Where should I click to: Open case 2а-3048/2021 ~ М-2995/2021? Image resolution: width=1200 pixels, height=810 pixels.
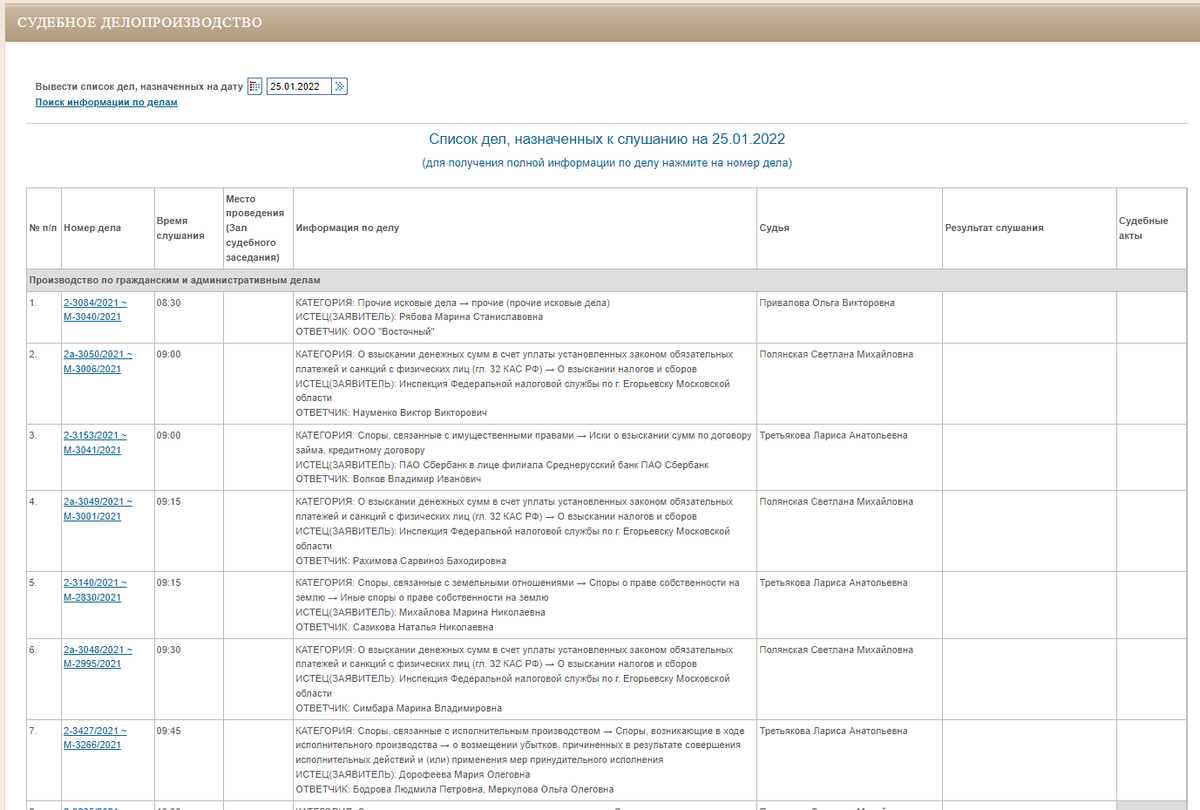pos(97,656)
